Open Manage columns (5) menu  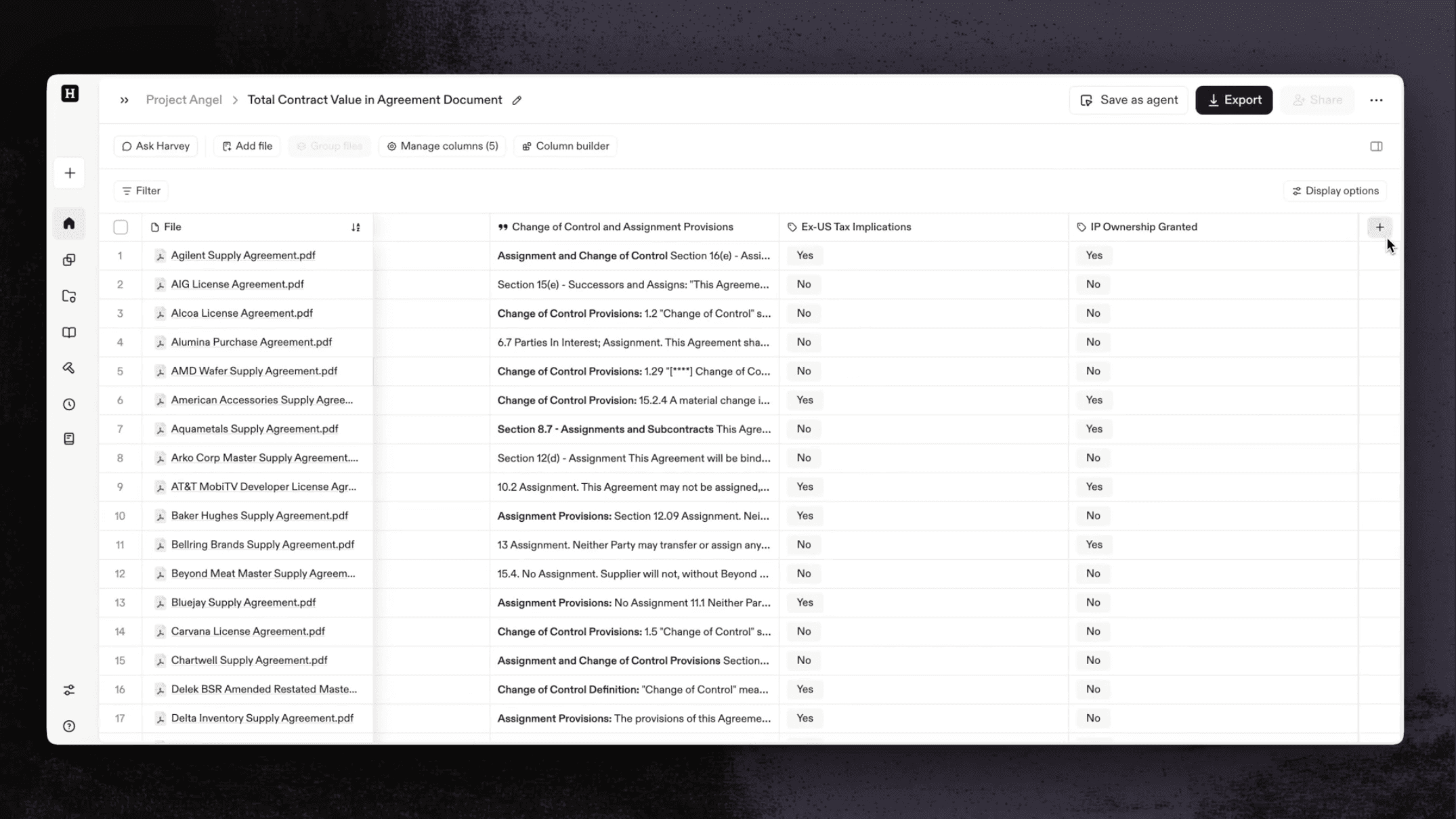pyautogui.click(x=442, y=146)
